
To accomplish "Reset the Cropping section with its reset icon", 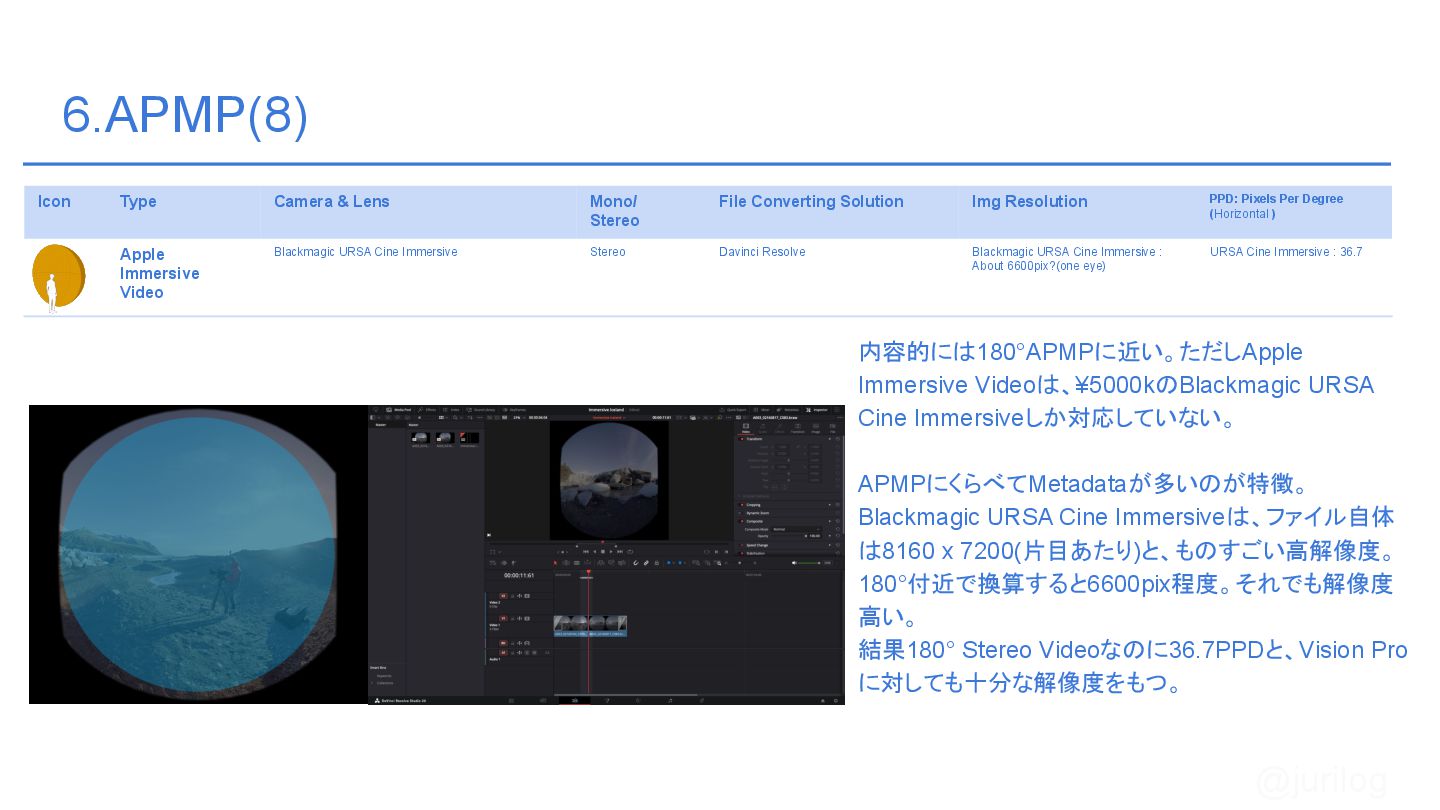I will point(838,505).
